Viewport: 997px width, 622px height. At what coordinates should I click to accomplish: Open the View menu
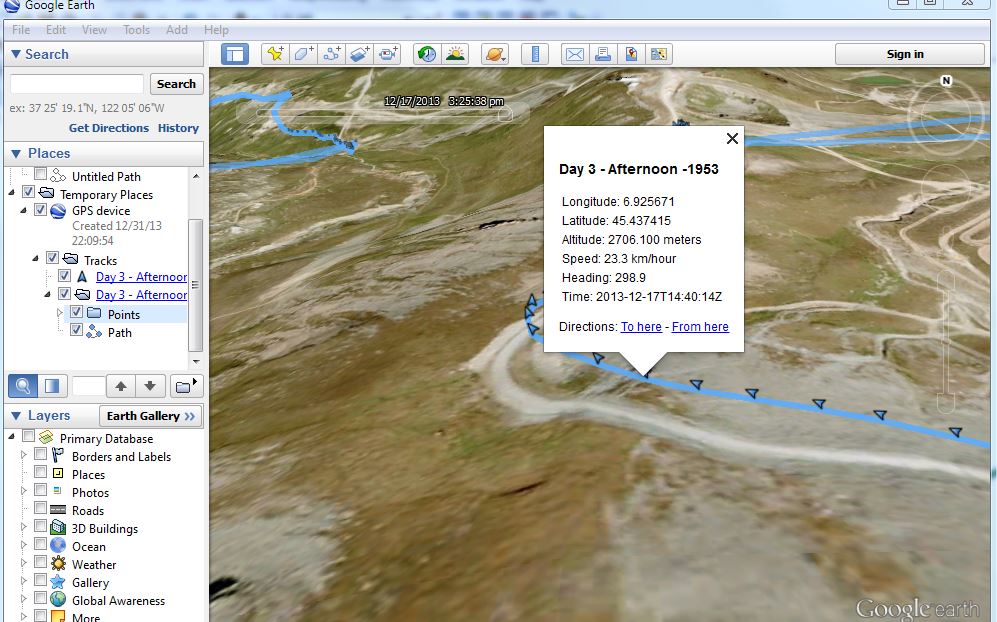click(94, 30)
